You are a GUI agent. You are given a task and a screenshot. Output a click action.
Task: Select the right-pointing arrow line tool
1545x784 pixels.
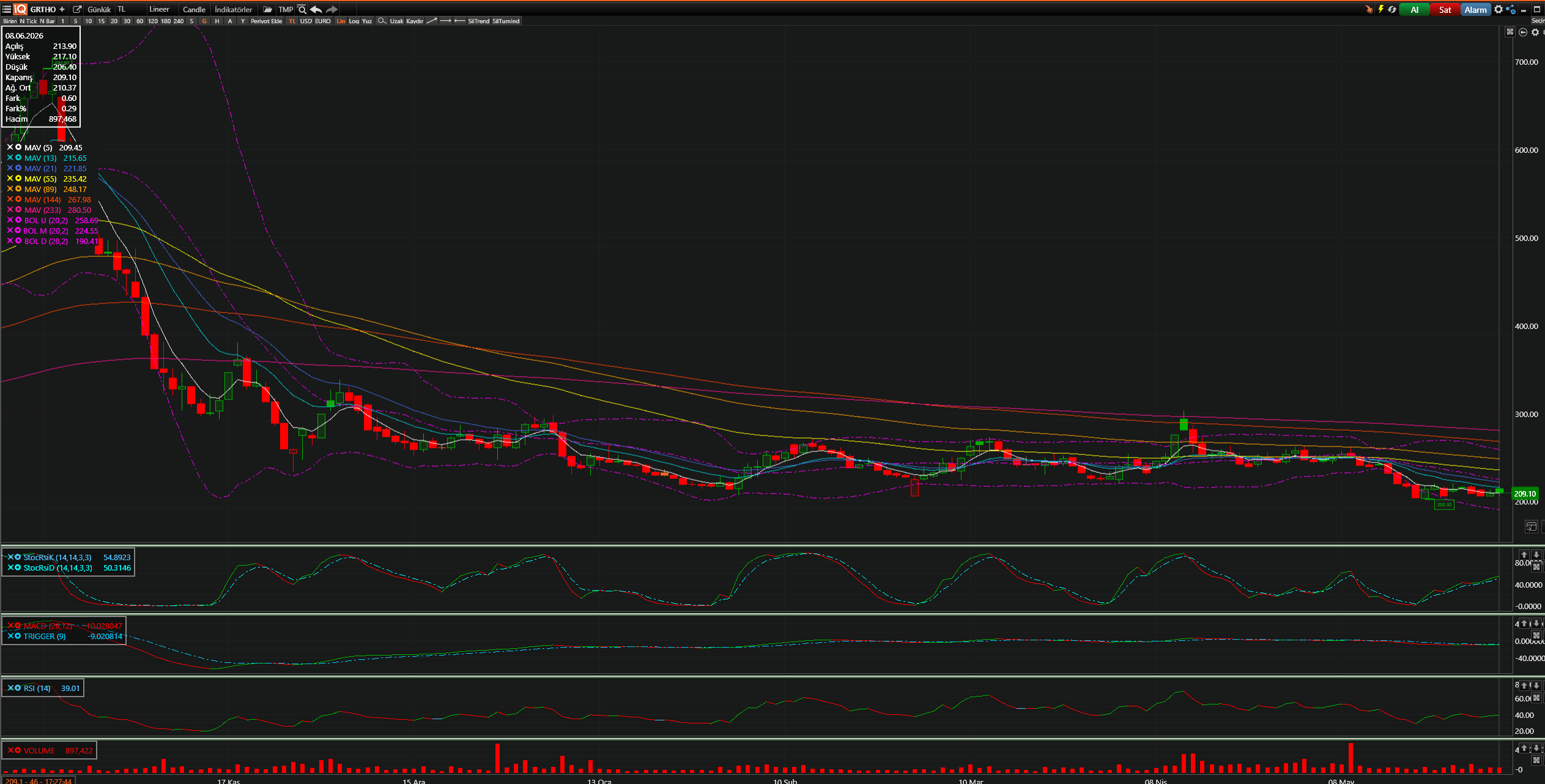click(445, 21)
